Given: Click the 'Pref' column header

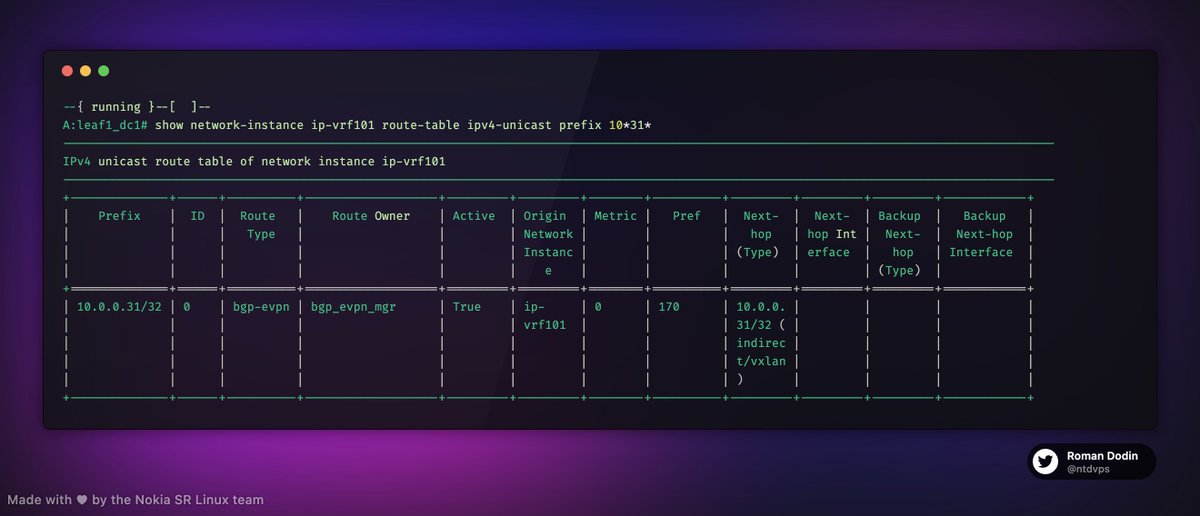Looking at the screenshot, I should point(686,216).
